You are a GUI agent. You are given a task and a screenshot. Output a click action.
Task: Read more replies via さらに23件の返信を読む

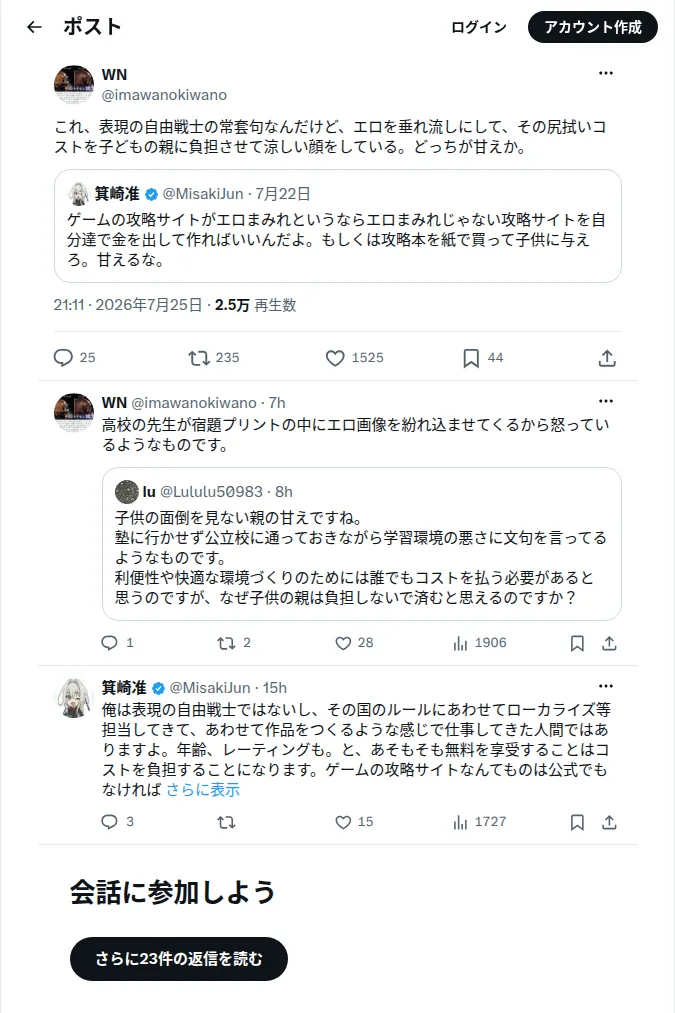tap(178, 959)
